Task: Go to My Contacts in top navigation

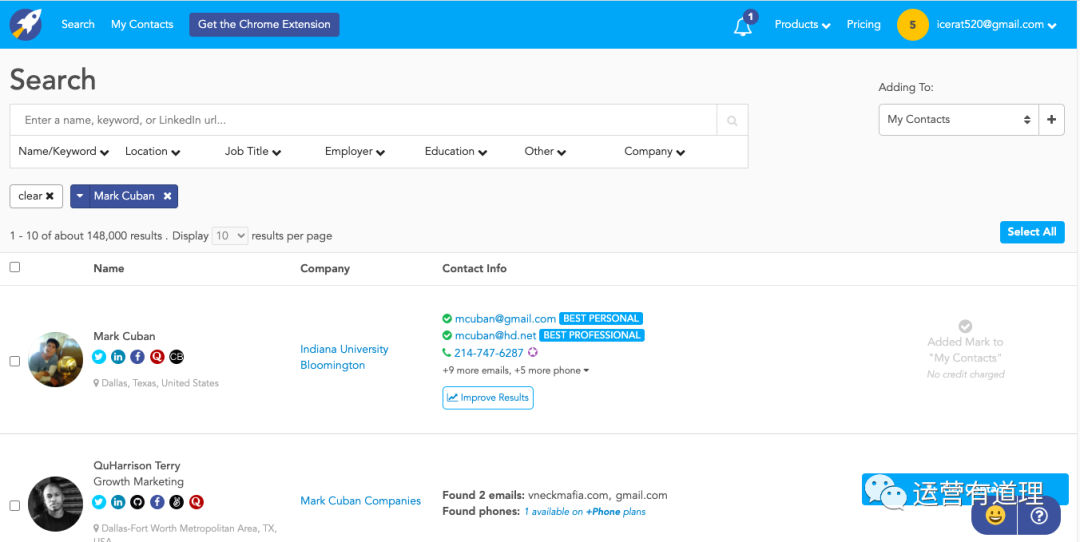Action: [142, 24]
